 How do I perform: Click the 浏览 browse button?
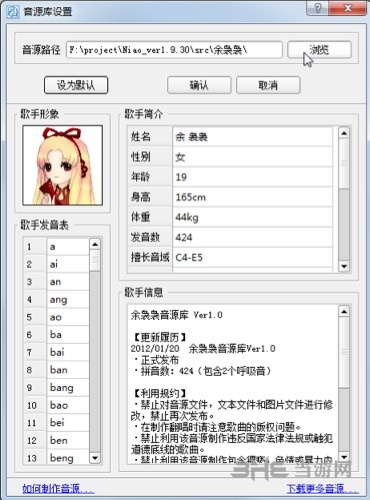(x=319, y=50)
